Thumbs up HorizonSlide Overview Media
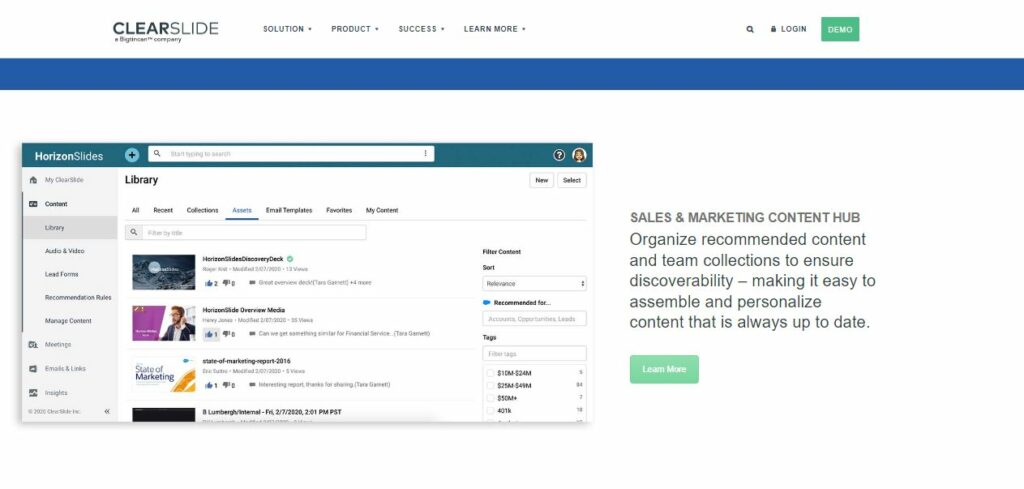Screen dimensions: 1024x489 click(x=210, y=334)
